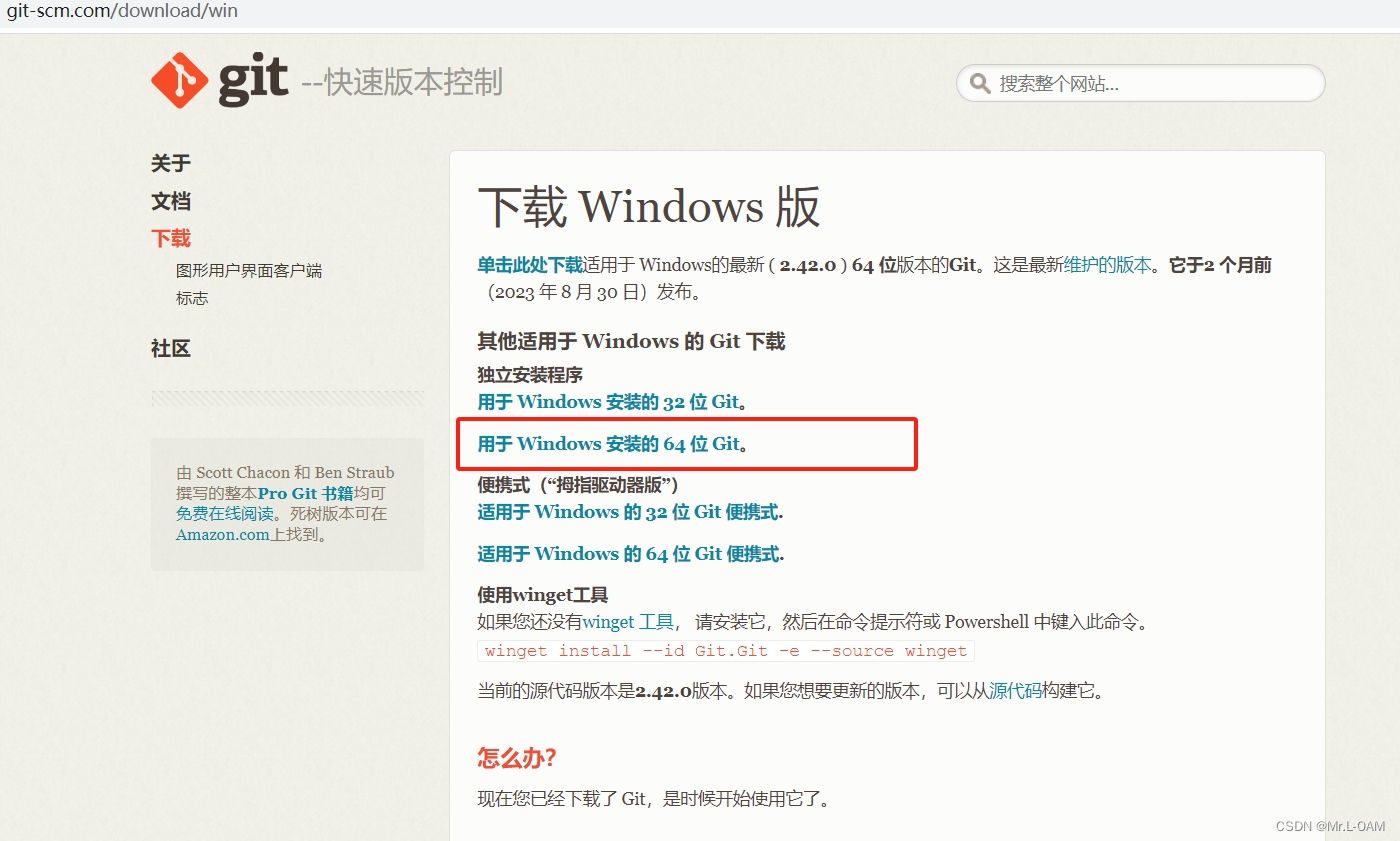Open the "维护的版本" link
This screenshot has height=841, width=1400.
pyautogui.click(x=1108, y=265)
